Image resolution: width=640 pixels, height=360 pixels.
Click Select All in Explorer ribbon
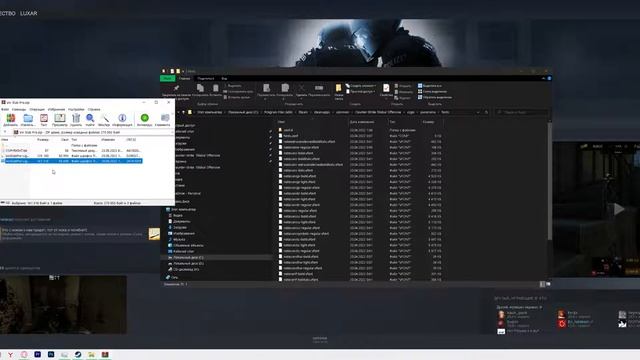pos(429,86)
